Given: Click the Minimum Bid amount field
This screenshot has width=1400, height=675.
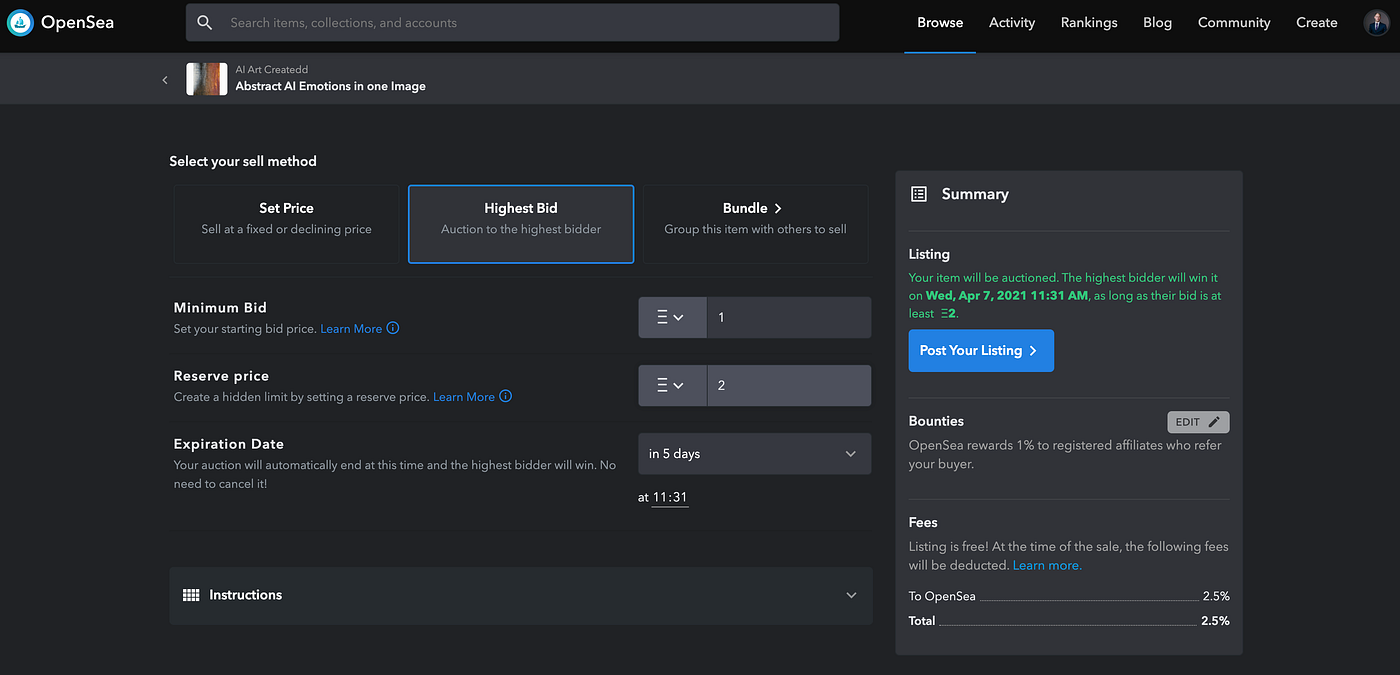Looking at the screenshot, I should tap(789, 317).
